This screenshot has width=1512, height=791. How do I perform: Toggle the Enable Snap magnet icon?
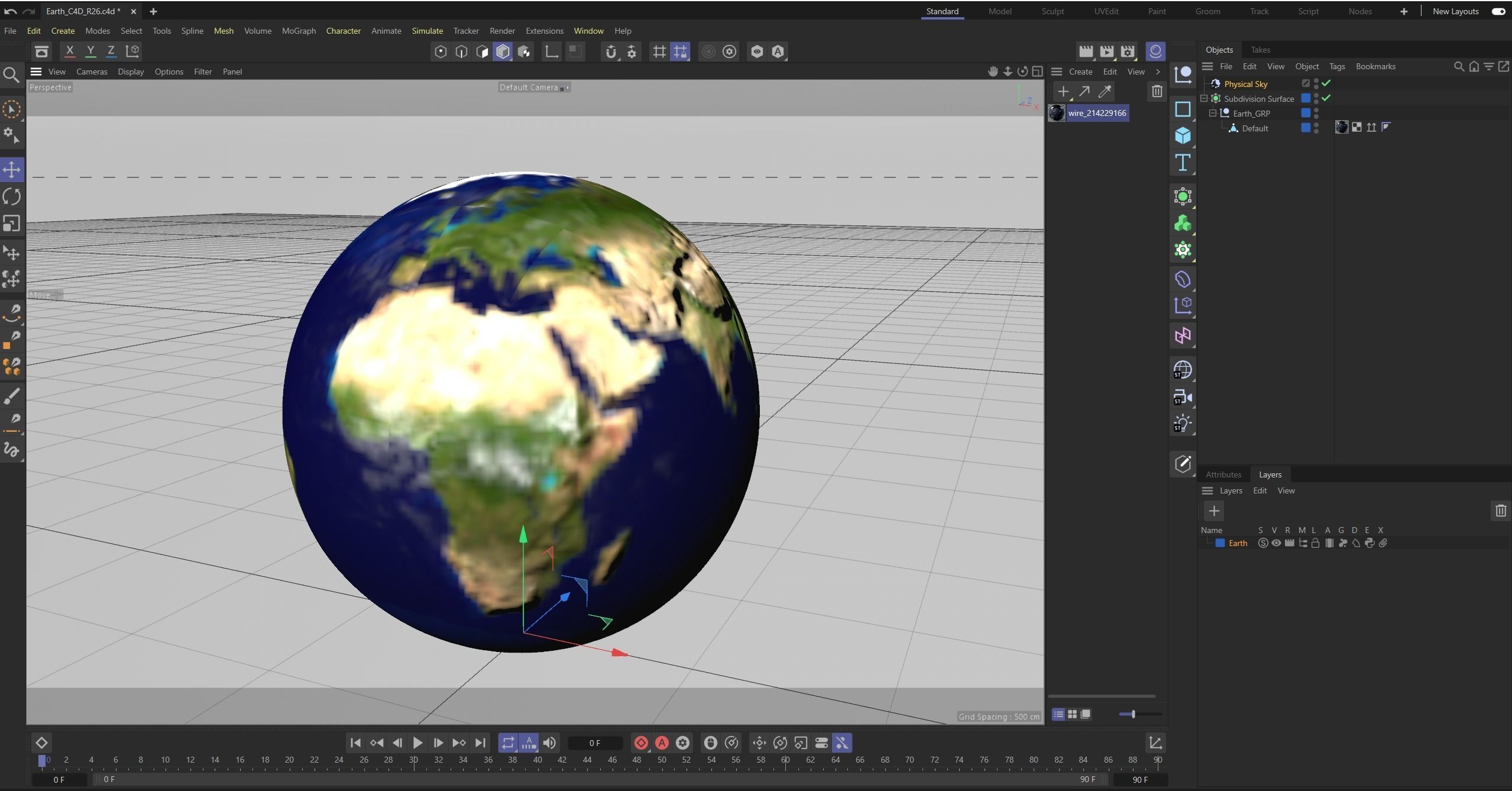pos(611,51)
